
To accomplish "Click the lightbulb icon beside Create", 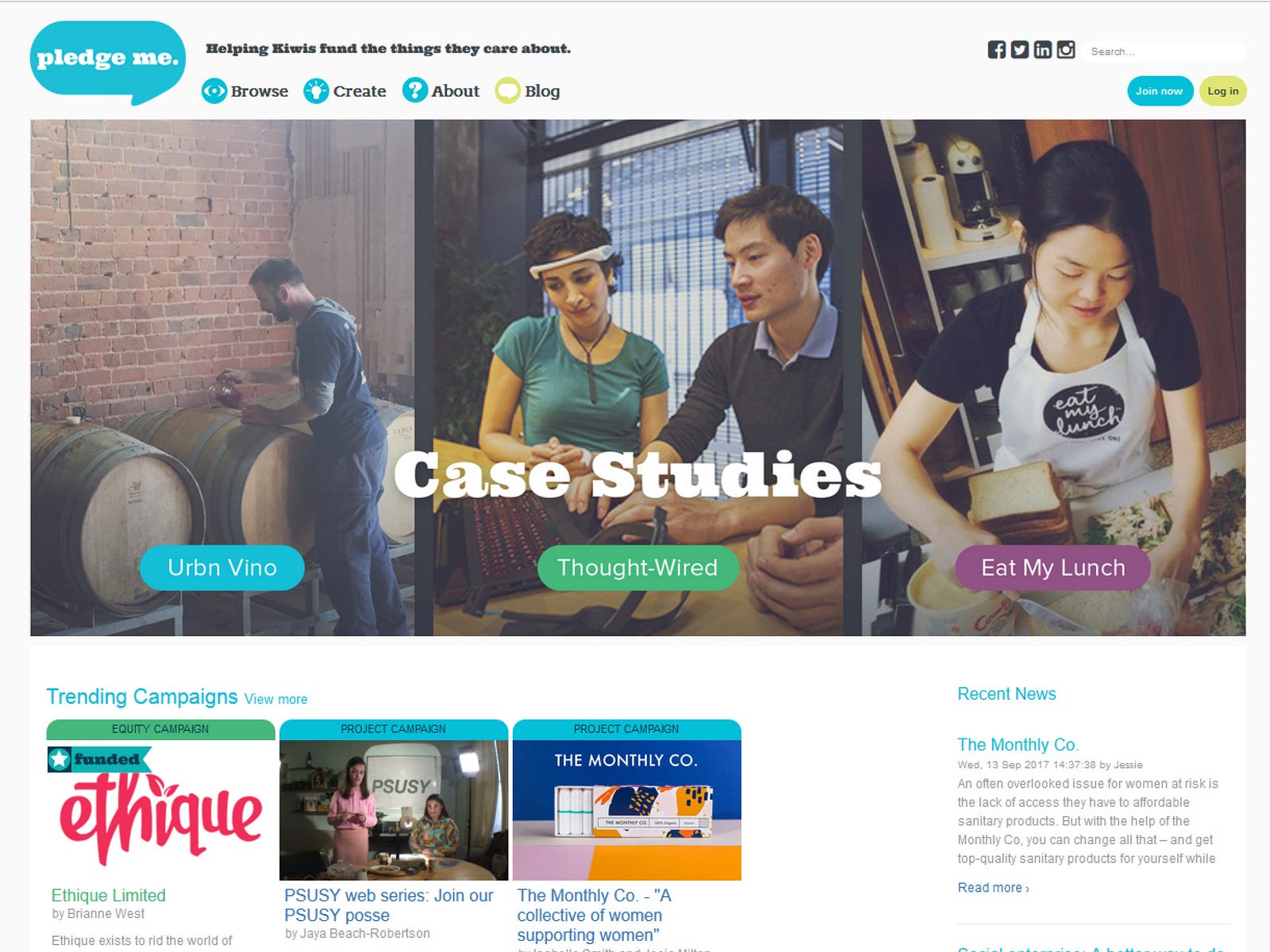I will (316, 91).
